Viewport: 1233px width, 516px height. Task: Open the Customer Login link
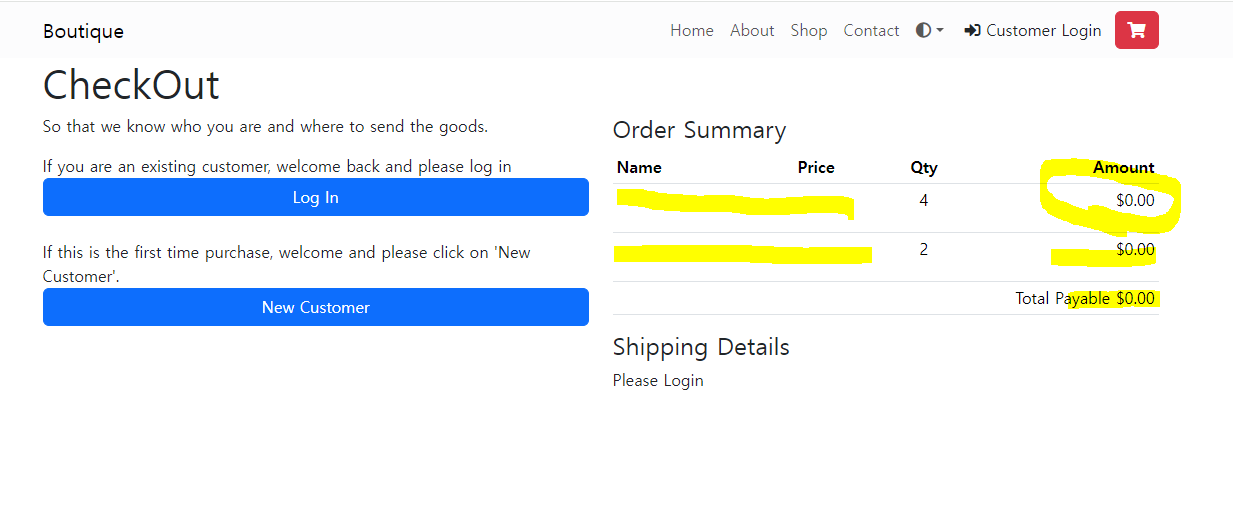coord(1043,31)
